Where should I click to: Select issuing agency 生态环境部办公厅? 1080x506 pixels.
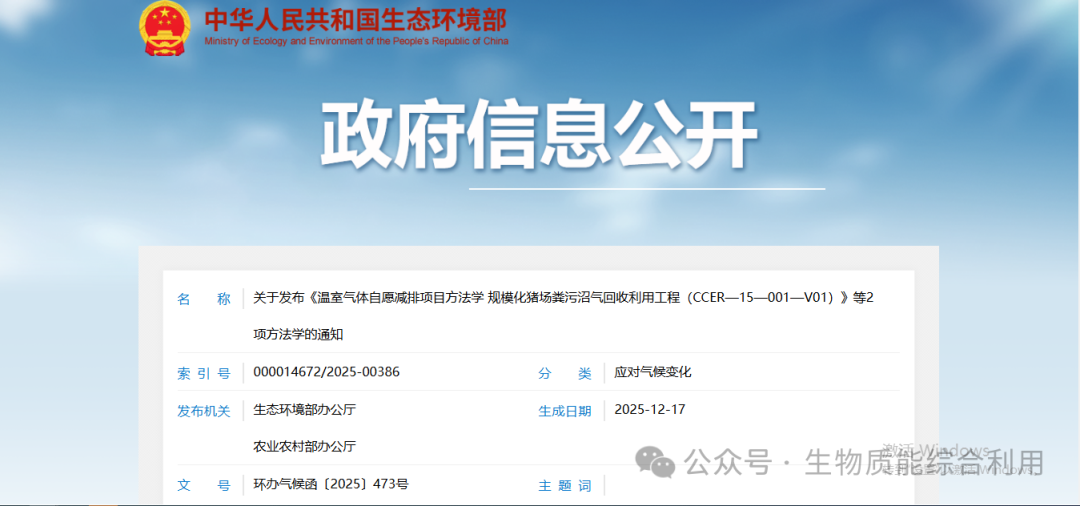304,410
